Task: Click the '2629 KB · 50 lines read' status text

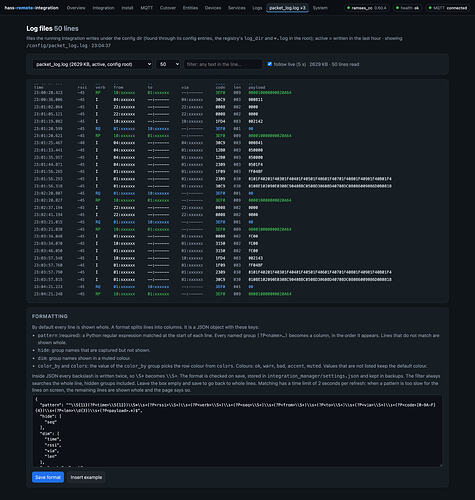Action: click(334, 64)
